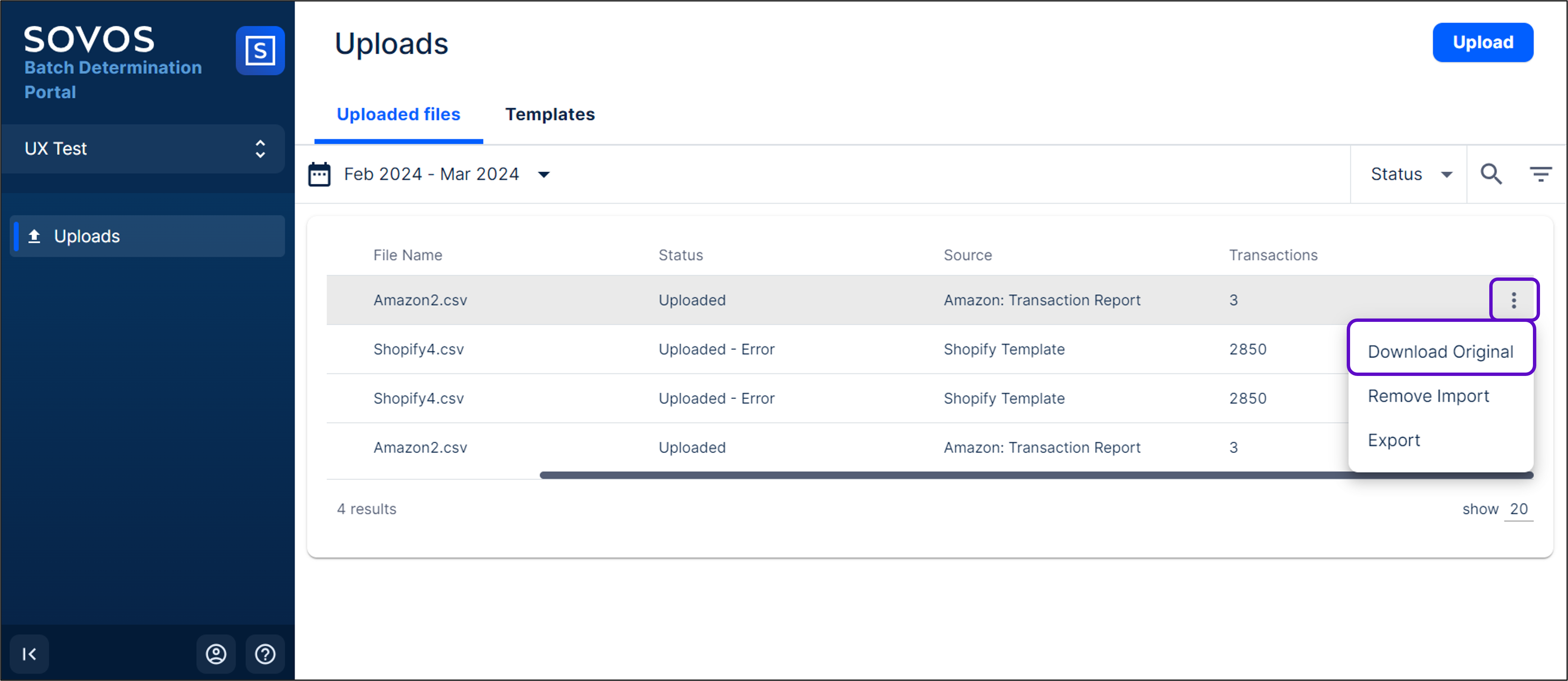This screenshot has height=681, width=1568.
Task: Switch to the Templates tab
Action: 550,114
